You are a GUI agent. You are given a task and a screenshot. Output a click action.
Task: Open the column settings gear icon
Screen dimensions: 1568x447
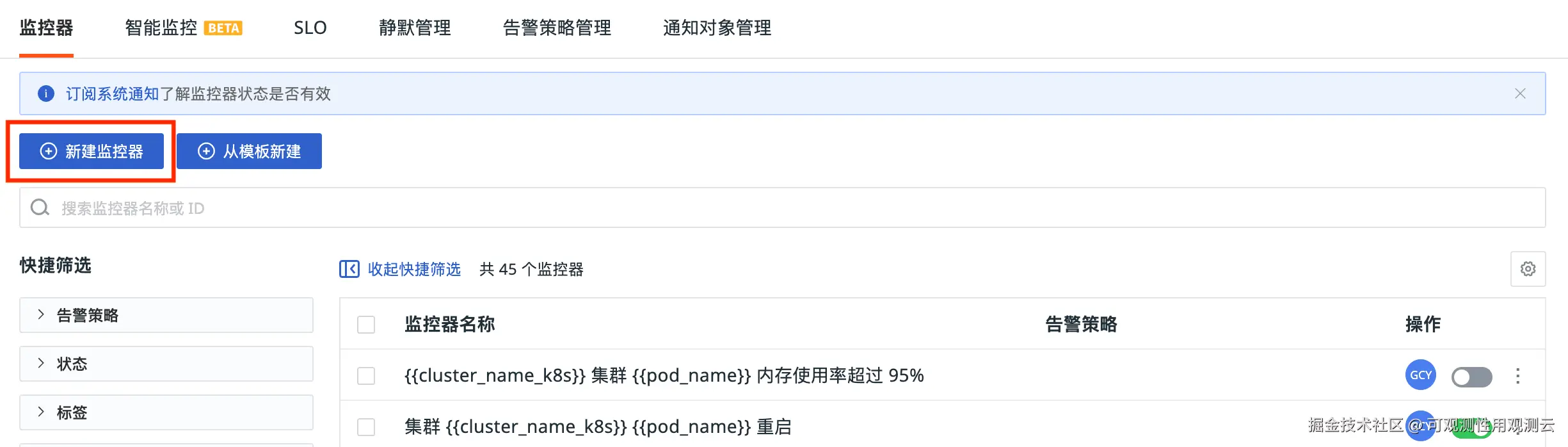pos(1528,269)
